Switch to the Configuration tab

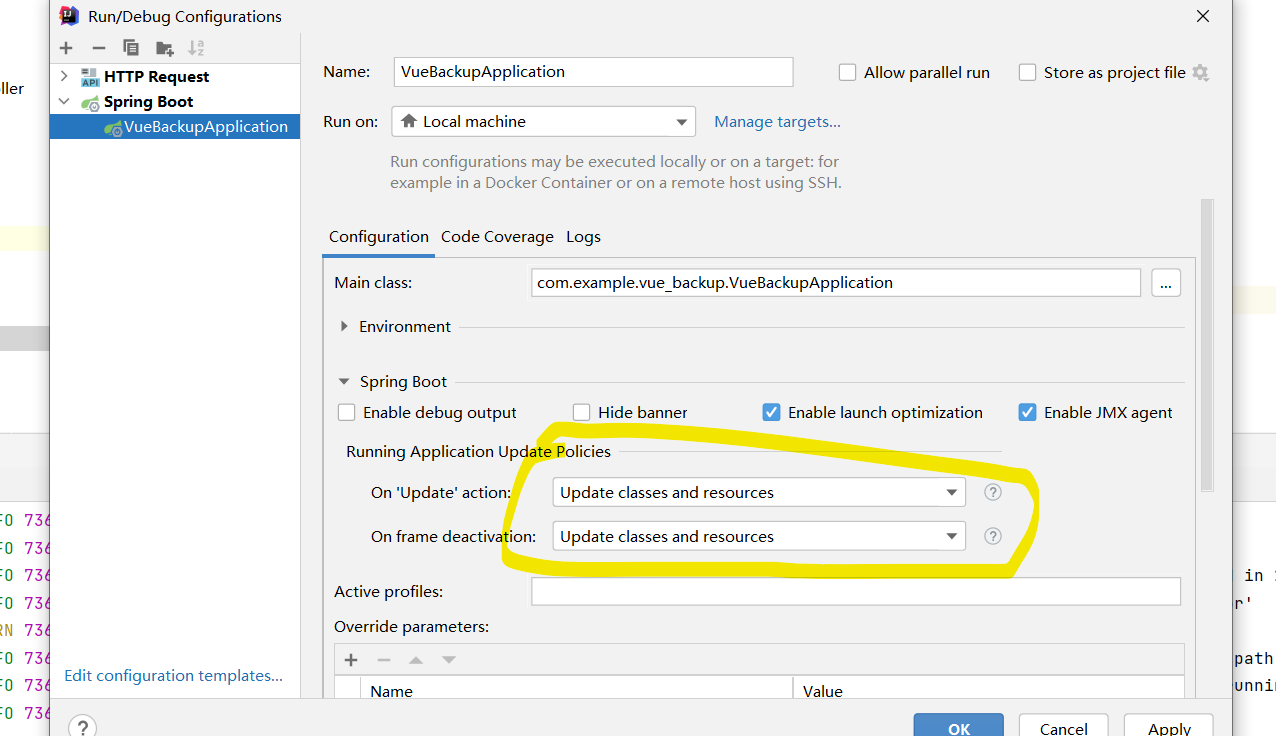point(379,237)
